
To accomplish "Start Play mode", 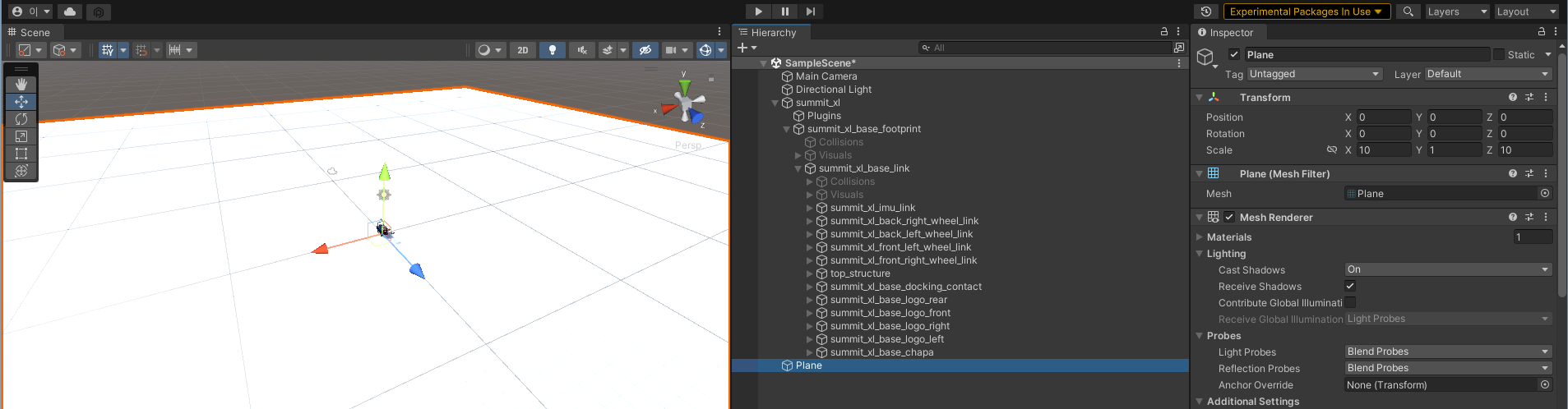I will 759,11.
